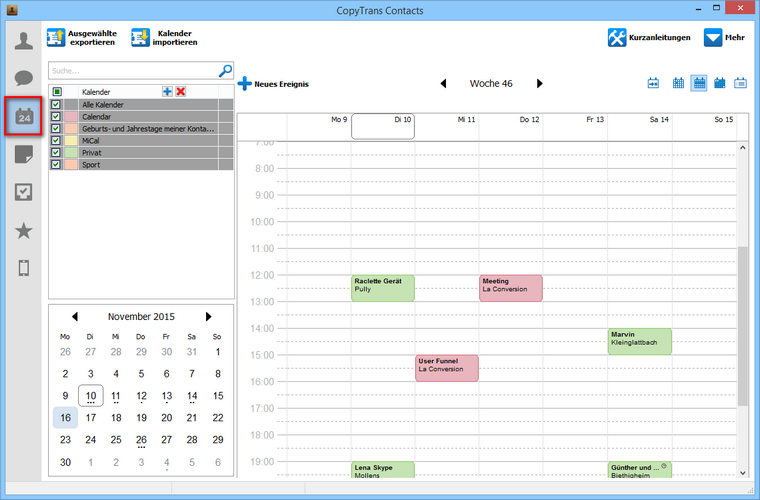Click the calendar vertical scrollbar thumb
Image resolution: width=760 pixels, height=500 pixels.
[743, 326]
